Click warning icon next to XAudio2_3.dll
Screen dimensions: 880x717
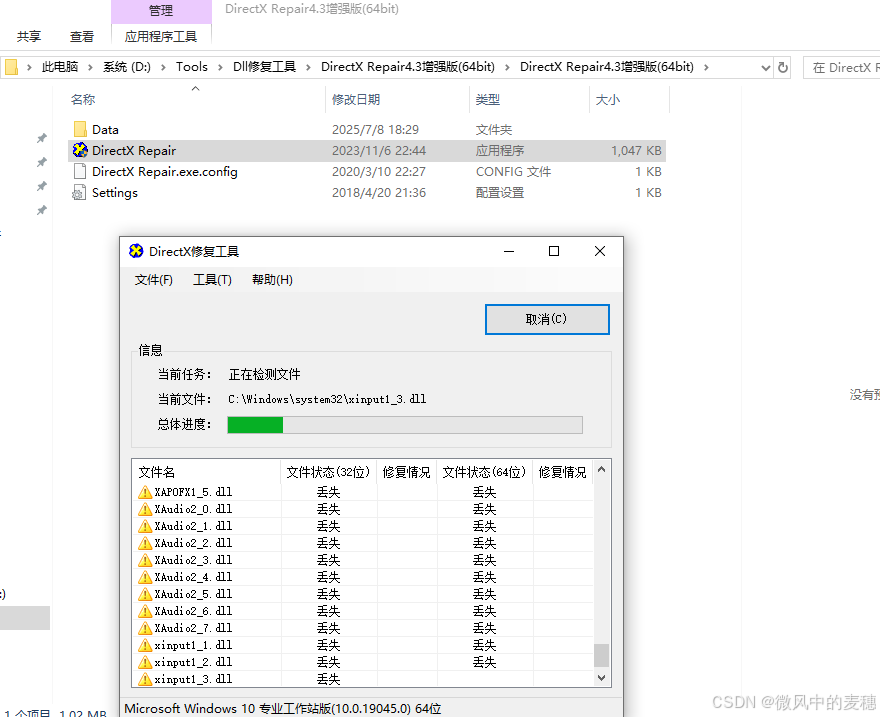145,560
